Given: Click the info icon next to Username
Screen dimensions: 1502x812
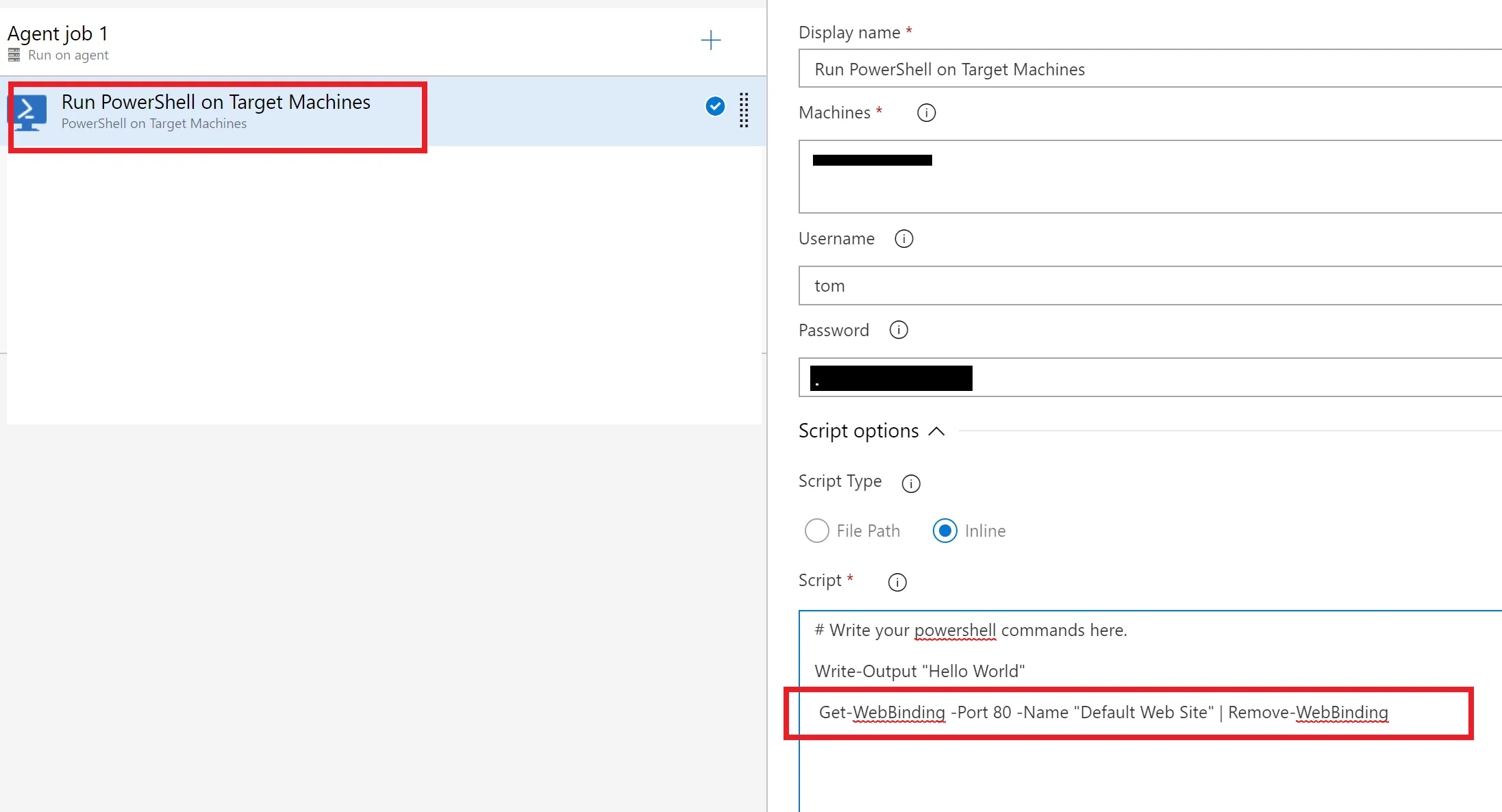Looking at the screenshot, I should click(x=903, y=239).
